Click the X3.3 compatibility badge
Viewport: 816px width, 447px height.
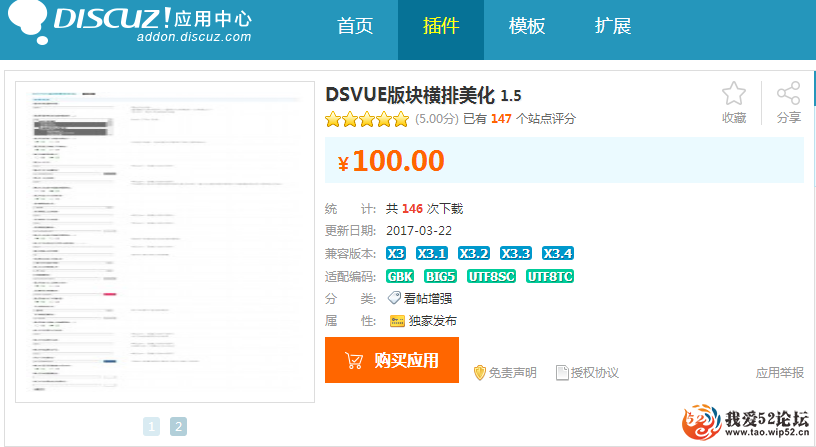[x=516, y=253]
